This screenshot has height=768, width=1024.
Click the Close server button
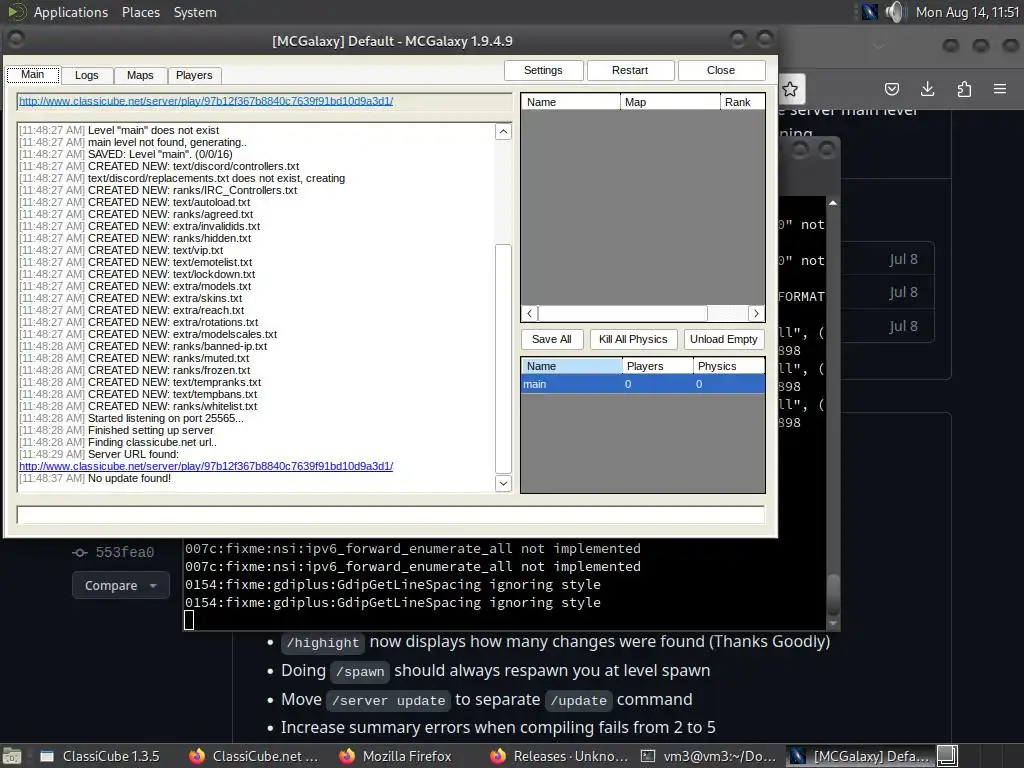(721, 70)
